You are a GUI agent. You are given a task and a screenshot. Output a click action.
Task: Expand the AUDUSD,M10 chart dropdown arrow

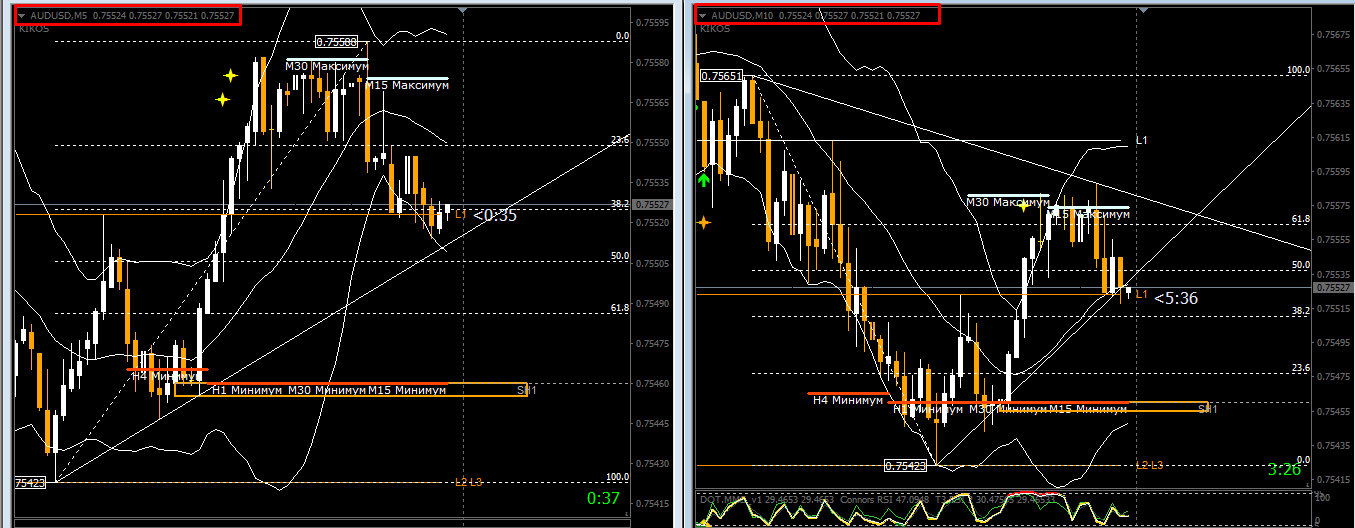703,16
